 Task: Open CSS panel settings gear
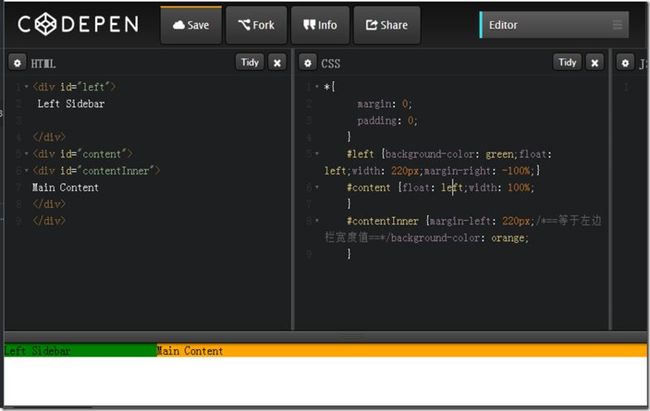[308, 63]
